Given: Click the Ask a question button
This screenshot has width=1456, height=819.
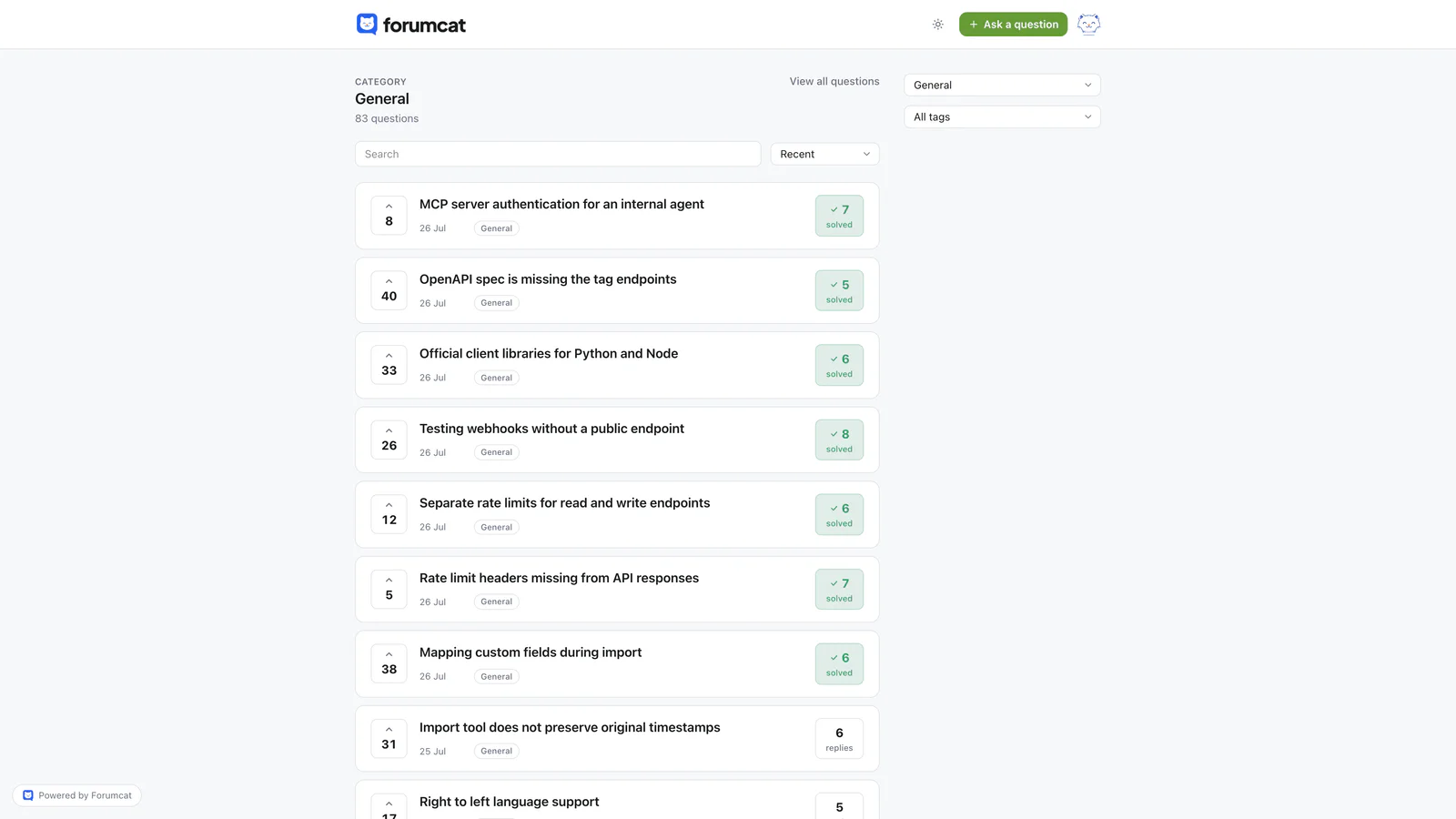Looking at the screenshot, I should 1013,25.
